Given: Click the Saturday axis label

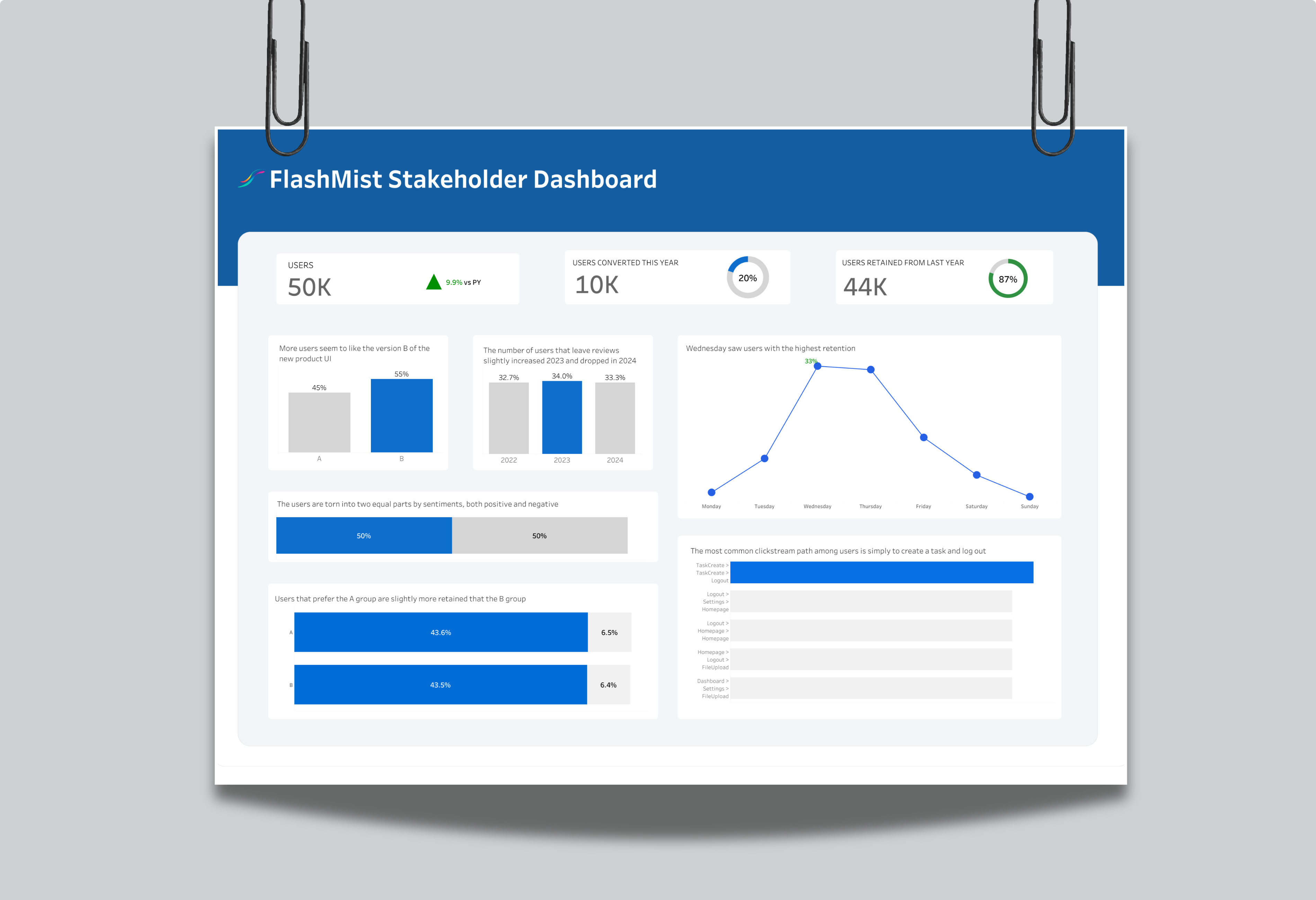Looking at the screenshot, I should (x=977, y=507).
